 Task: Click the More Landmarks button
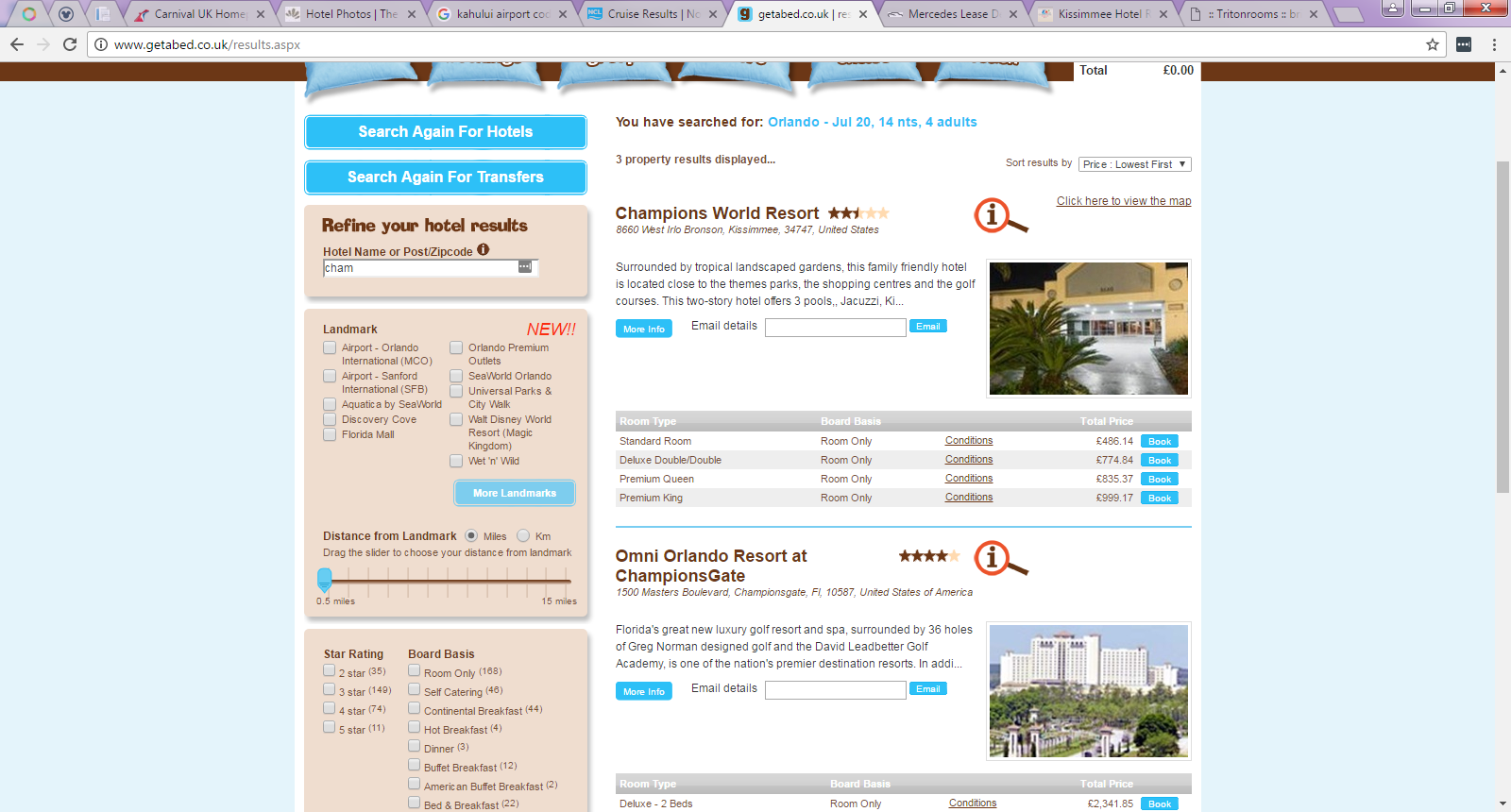(x=515, y=493)
